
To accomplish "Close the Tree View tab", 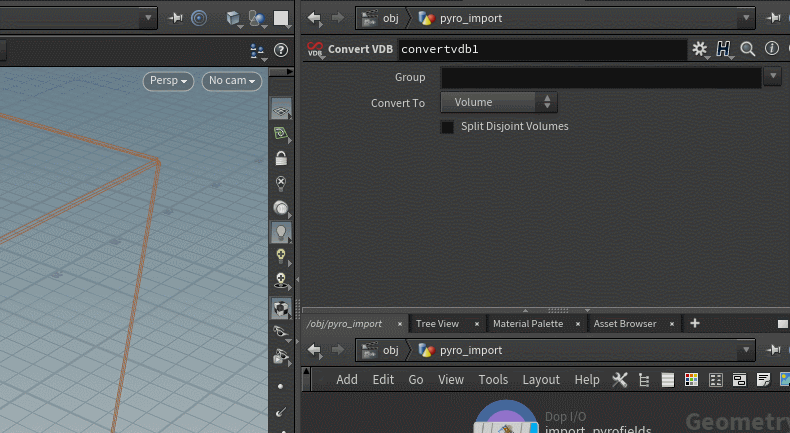I will click(477, 324).
